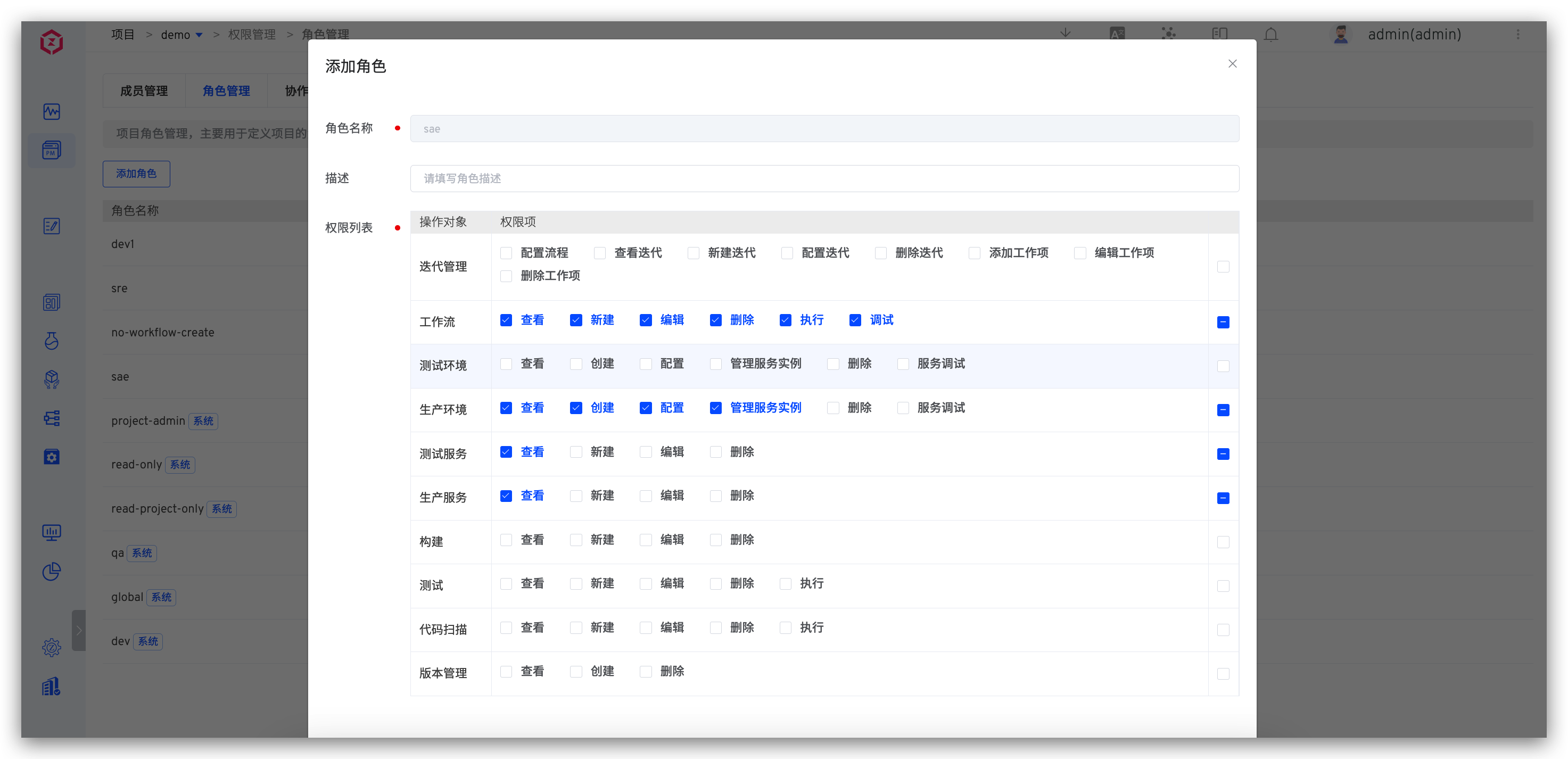Check 删除 in the 生产环境 row
Screen dimensions: 1568x759
click(833, 407)
